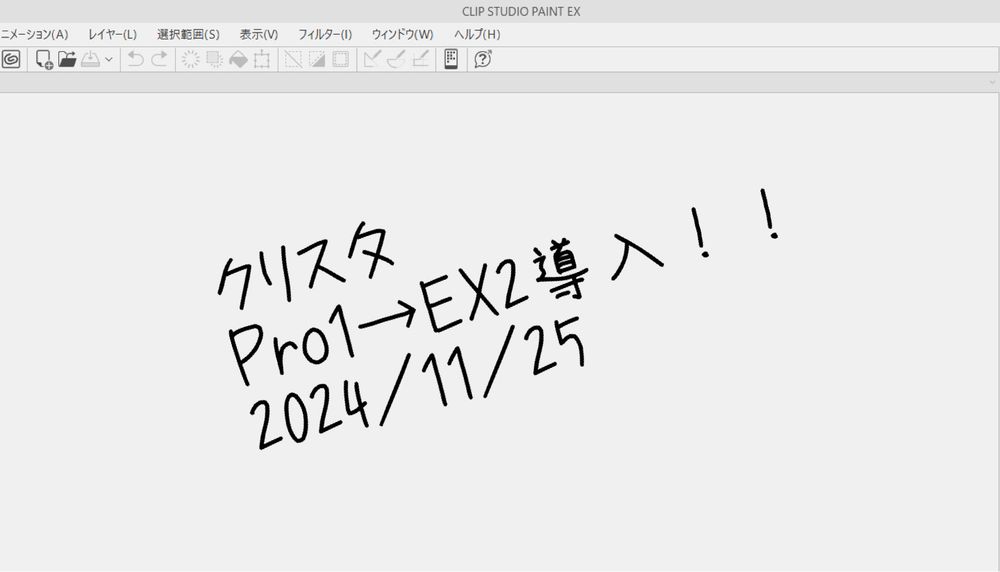The height and width of the screenshot is (572, 1000).
Task: Click the Fill bucket icon
Action: 238,59
